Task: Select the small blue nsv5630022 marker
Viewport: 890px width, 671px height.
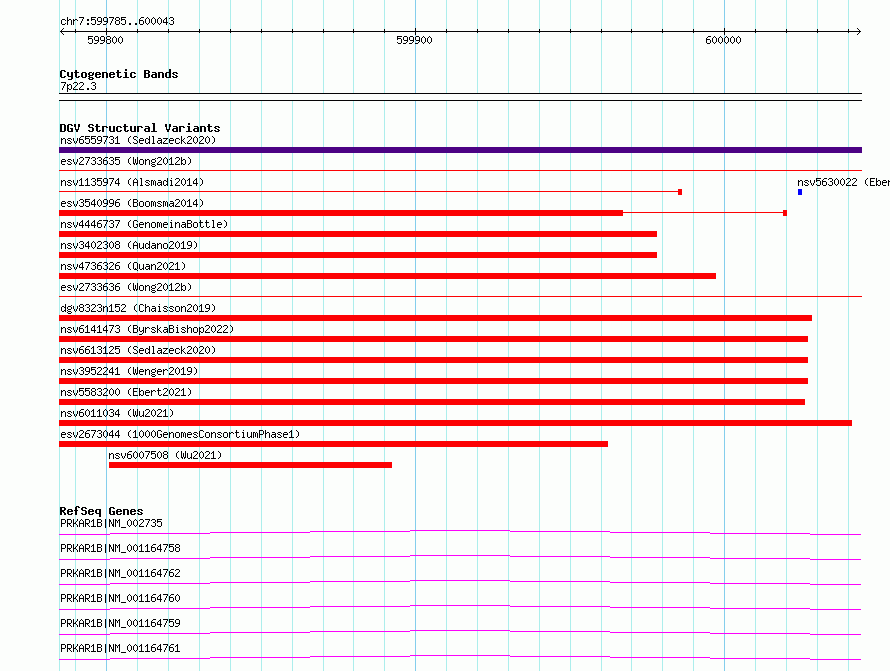Action: pyautogui.click(x=800, y=192)
